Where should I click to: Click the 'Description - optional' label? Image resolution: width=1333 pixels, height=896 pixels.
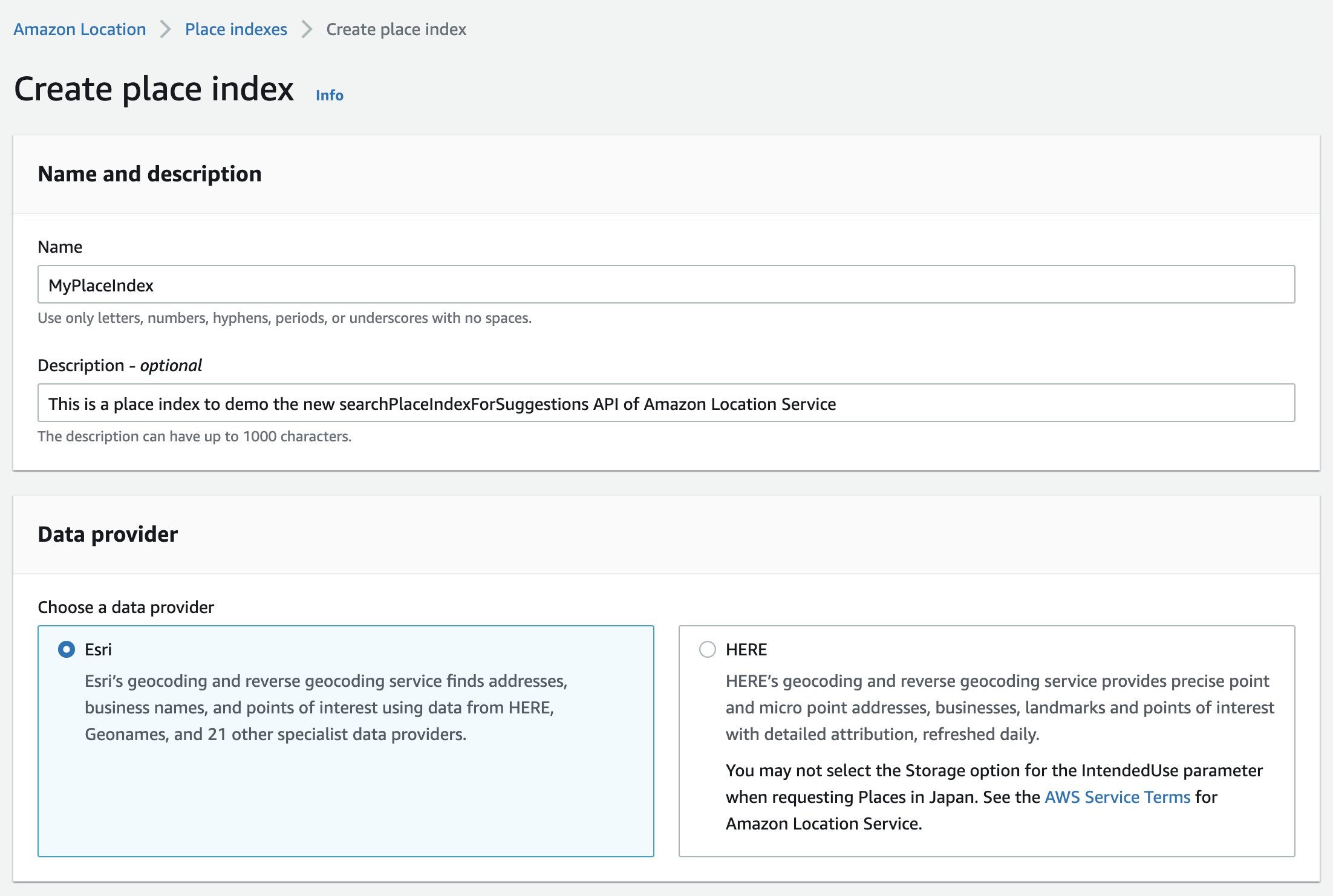click(120, 365)
